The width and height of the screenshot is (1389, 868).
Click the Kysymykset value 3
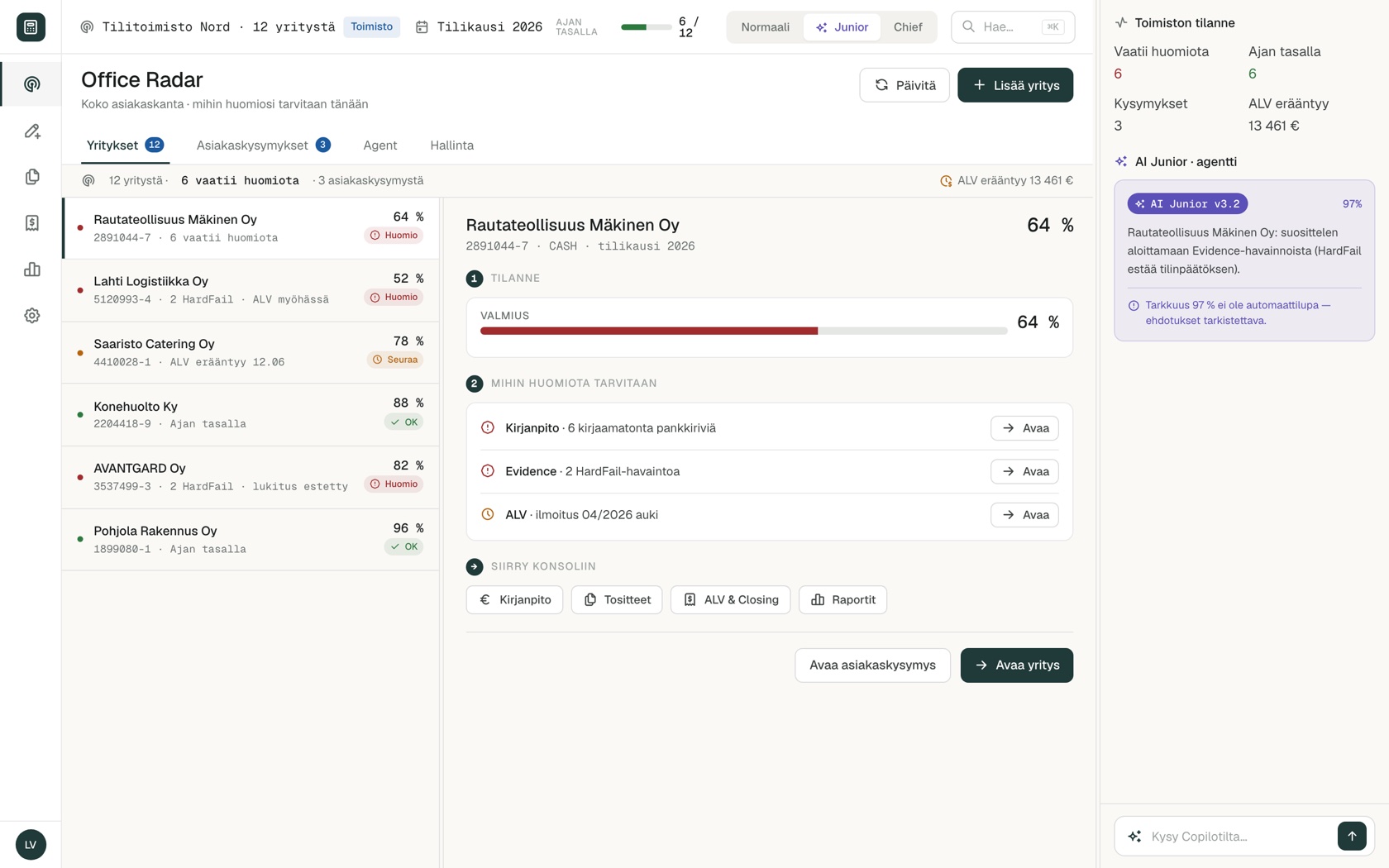[x=1118, y=126]
